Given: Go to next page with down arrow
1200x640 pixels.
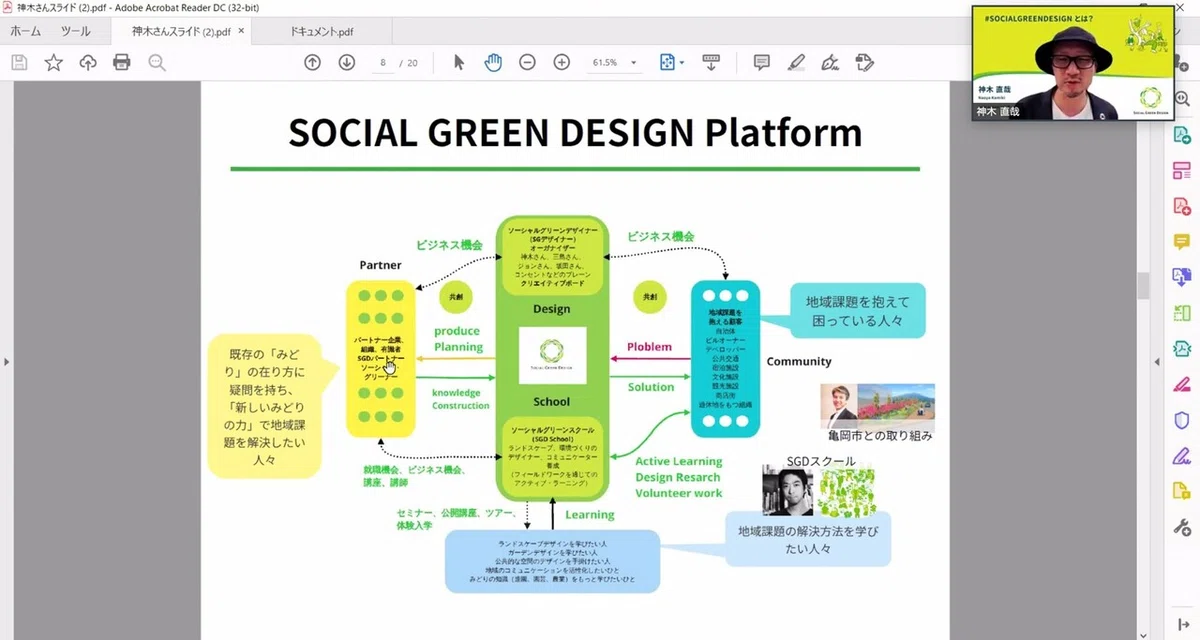Looking at the screenshot, I should (347, 62).
